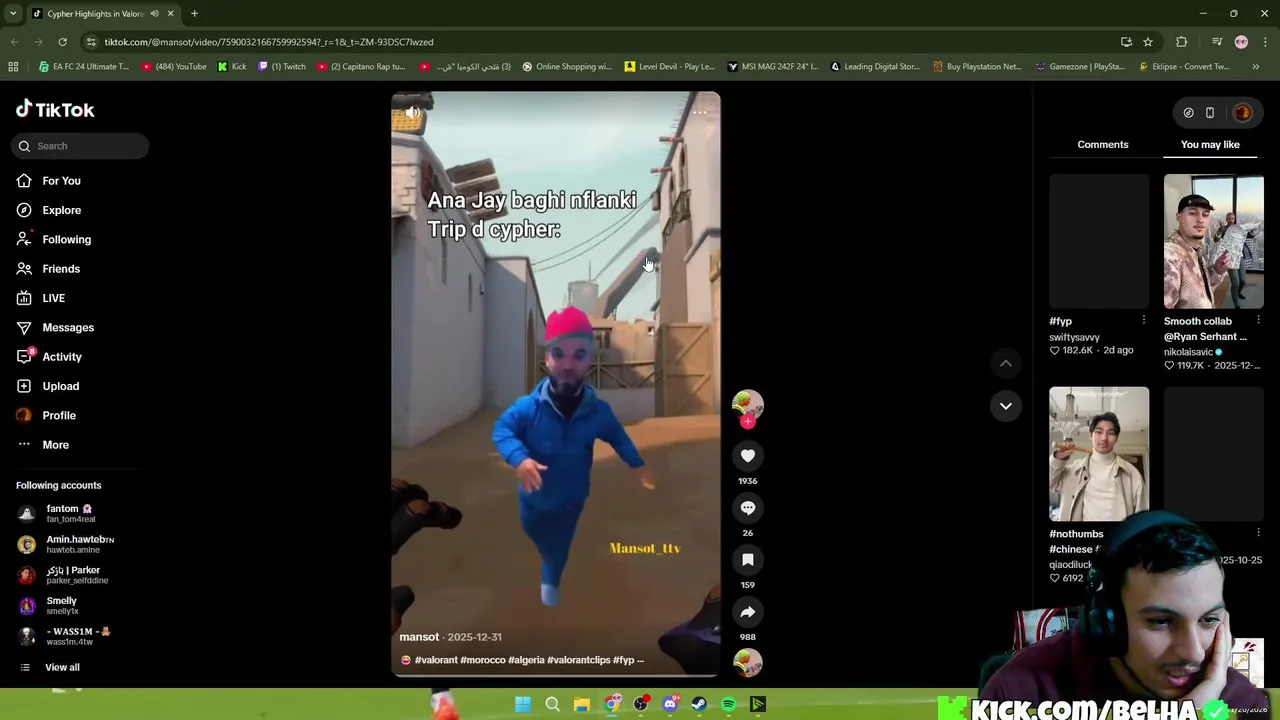Mute the video with the speaker icon
The height and width of the screenshot is (720, 1280).
click(413, 113)
